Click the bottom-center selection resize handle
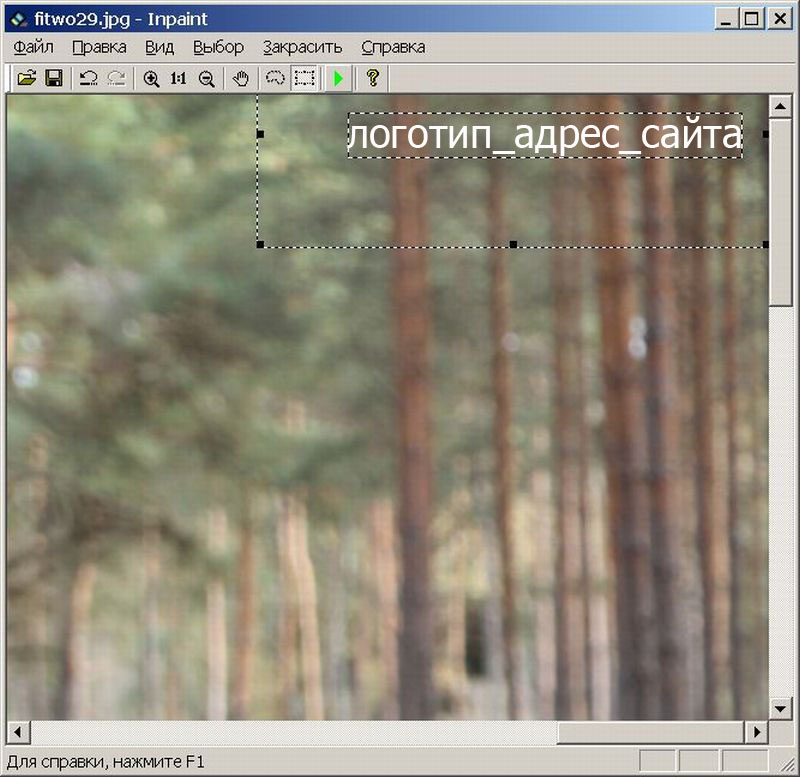 coord(513,244)
